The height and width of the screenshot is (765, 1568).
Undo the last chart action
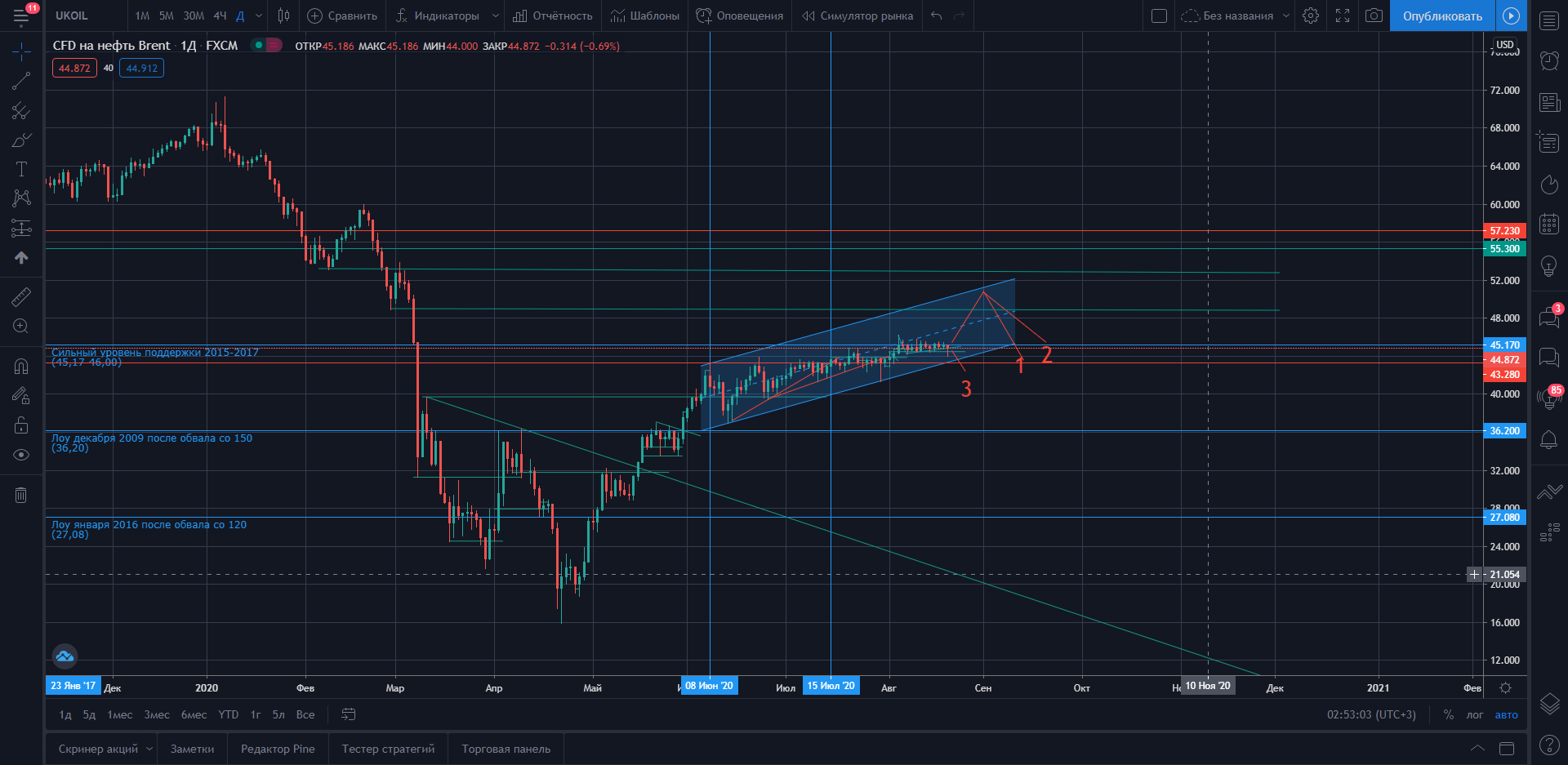point(936,16)
